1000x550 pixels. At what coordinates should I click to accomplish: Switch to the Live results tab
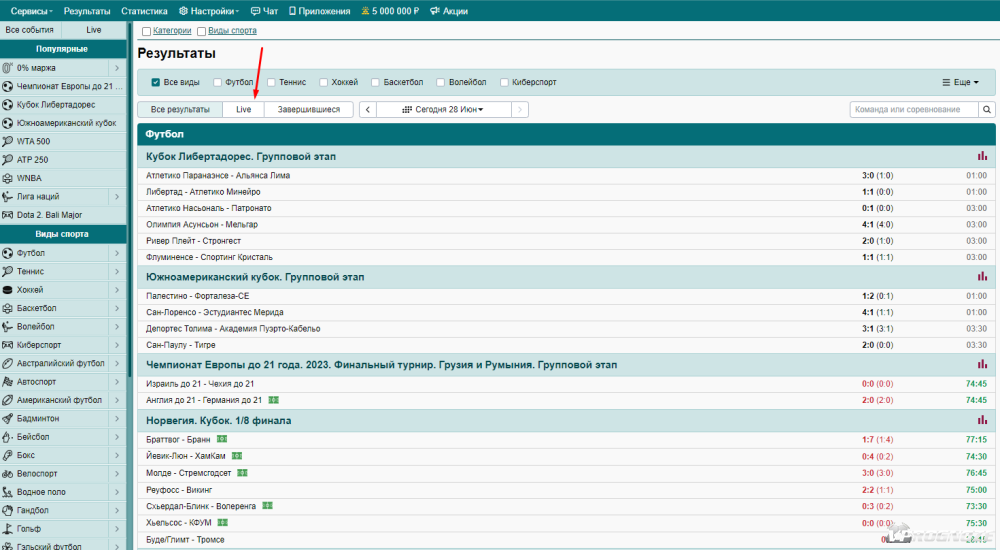point(243,110)
